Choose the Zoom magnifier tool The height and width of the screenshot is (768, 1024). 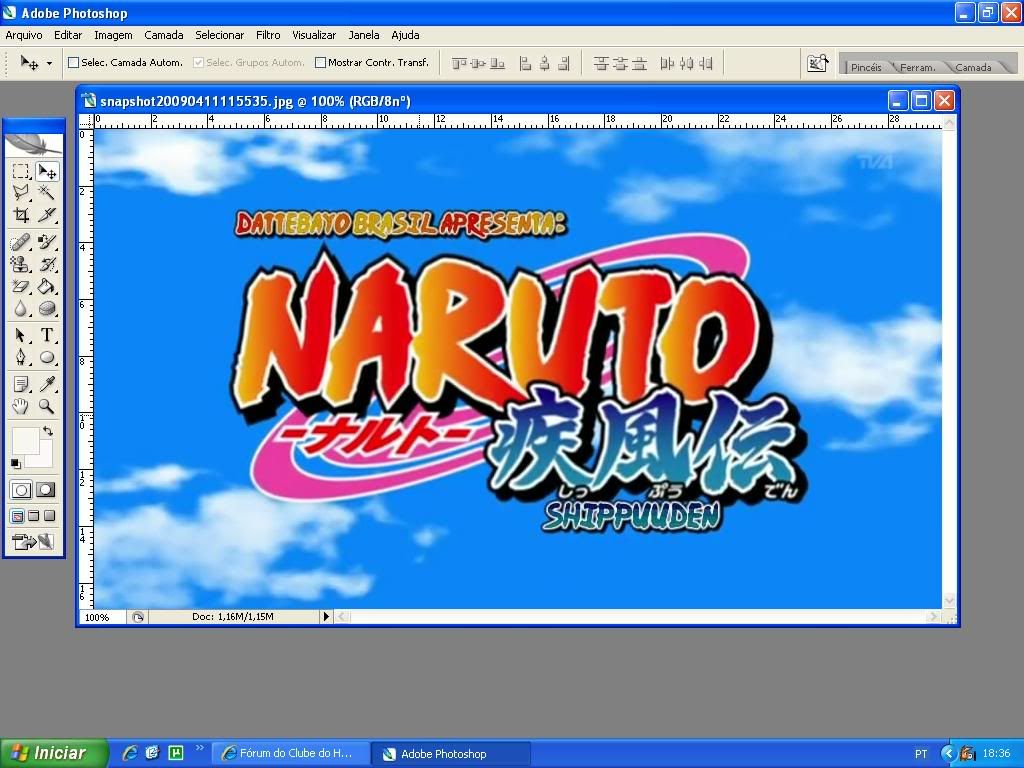click(46, 406)
